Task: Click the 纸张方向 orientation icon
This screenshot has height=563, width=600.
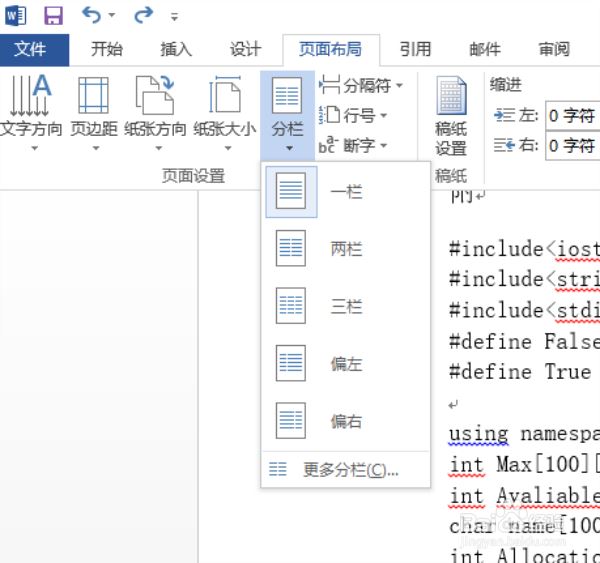Action: (x=155, y=96)
